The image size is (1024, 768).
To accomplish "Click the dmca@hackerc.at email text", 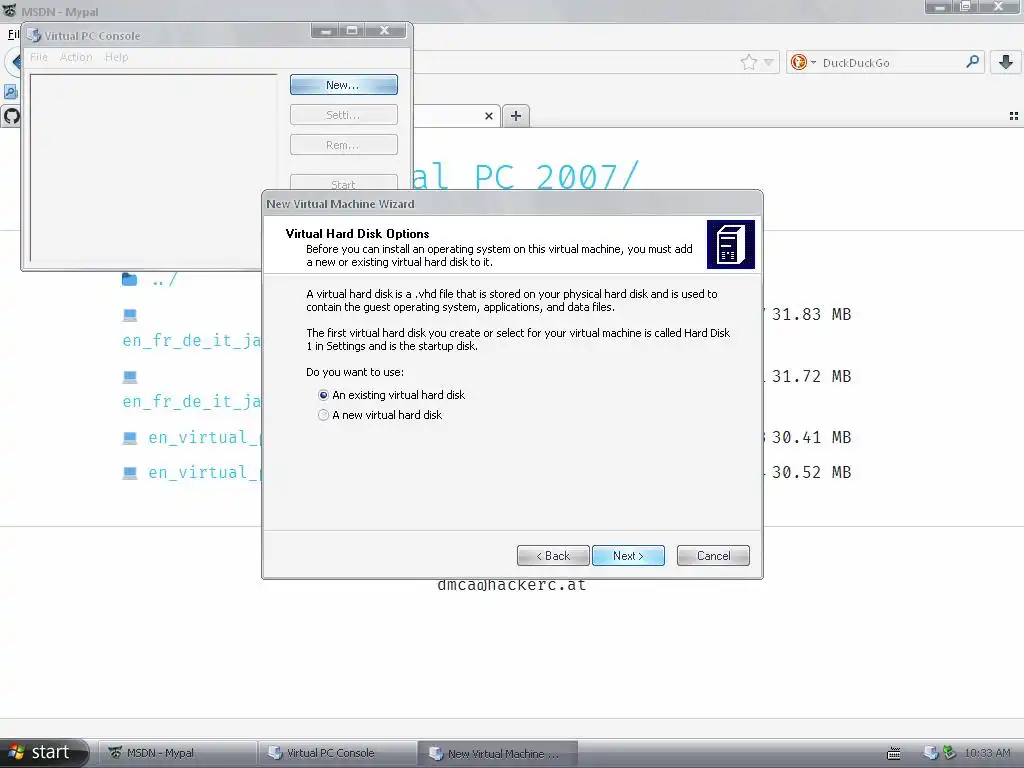I will pyautogui.click(x=511, y=585).
